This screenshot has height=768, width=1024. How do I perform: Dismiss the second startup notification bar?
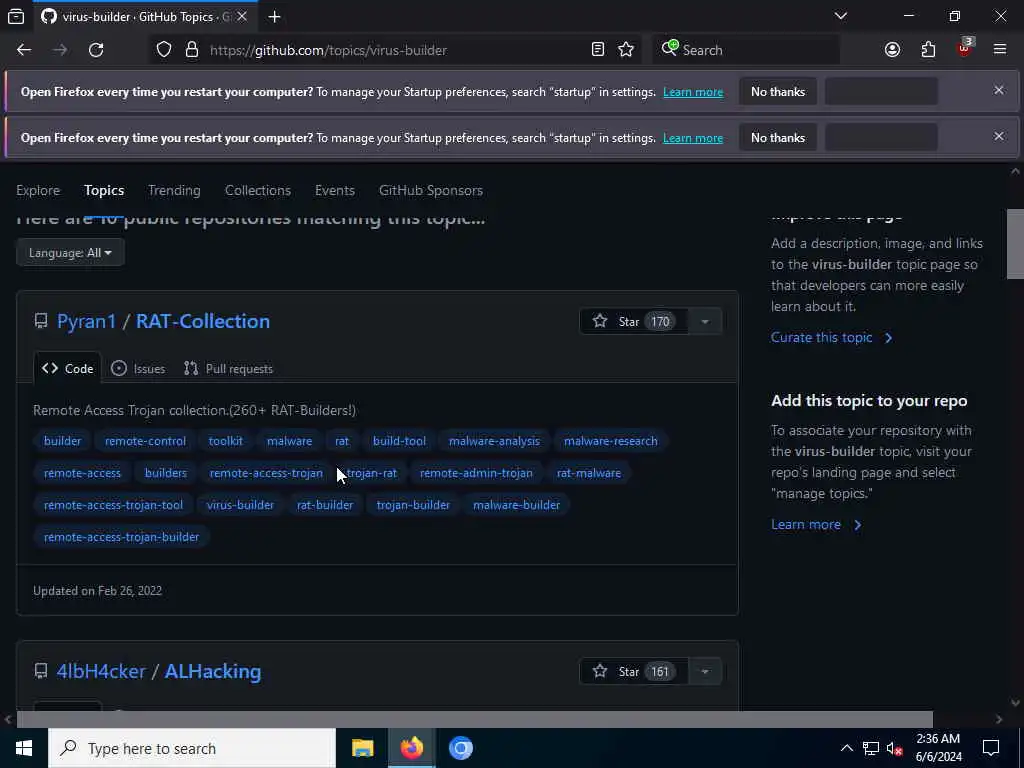pyautogui.click(x=999, y=136)
